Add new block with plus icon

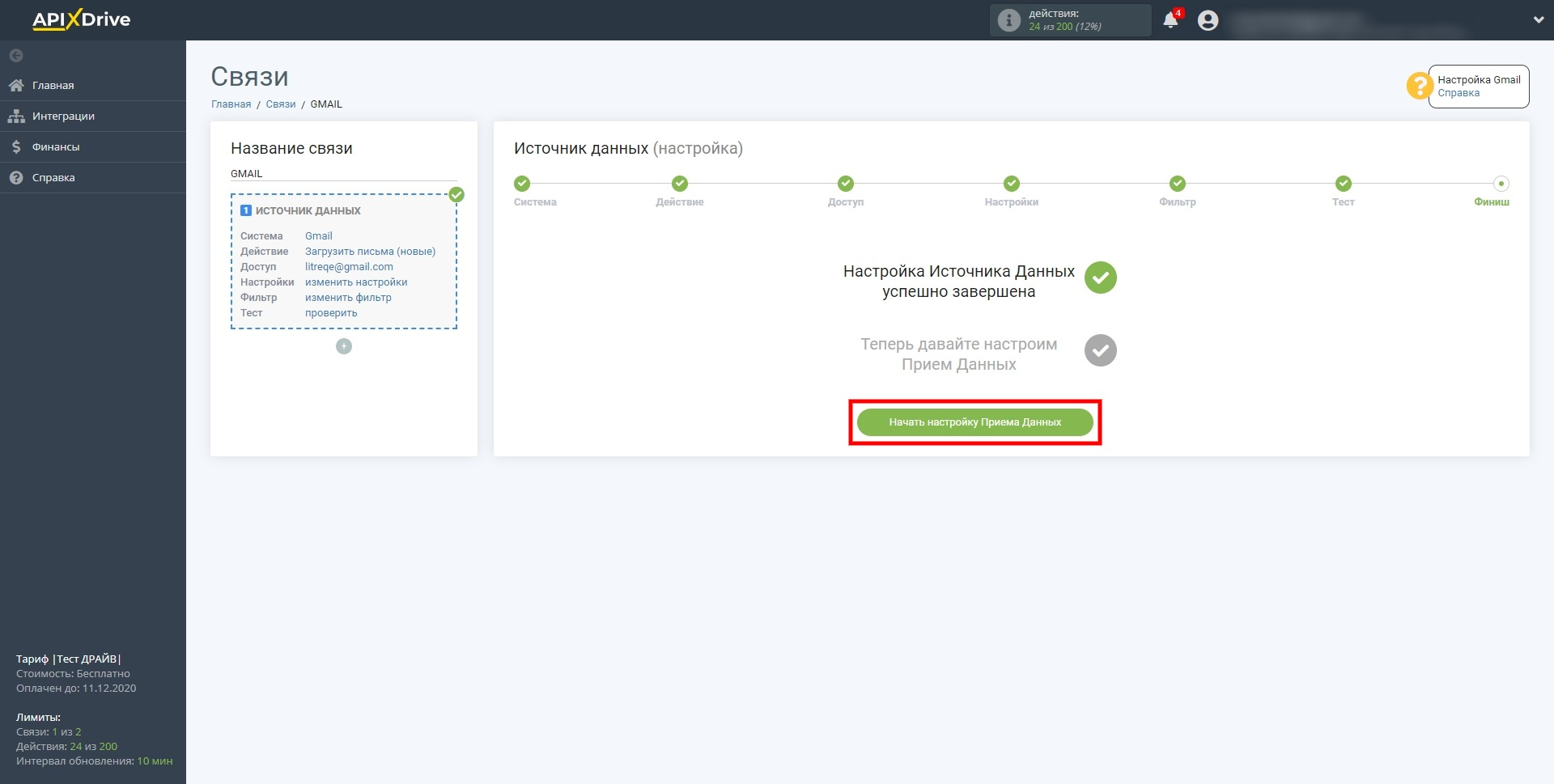[x=344, y=346]
